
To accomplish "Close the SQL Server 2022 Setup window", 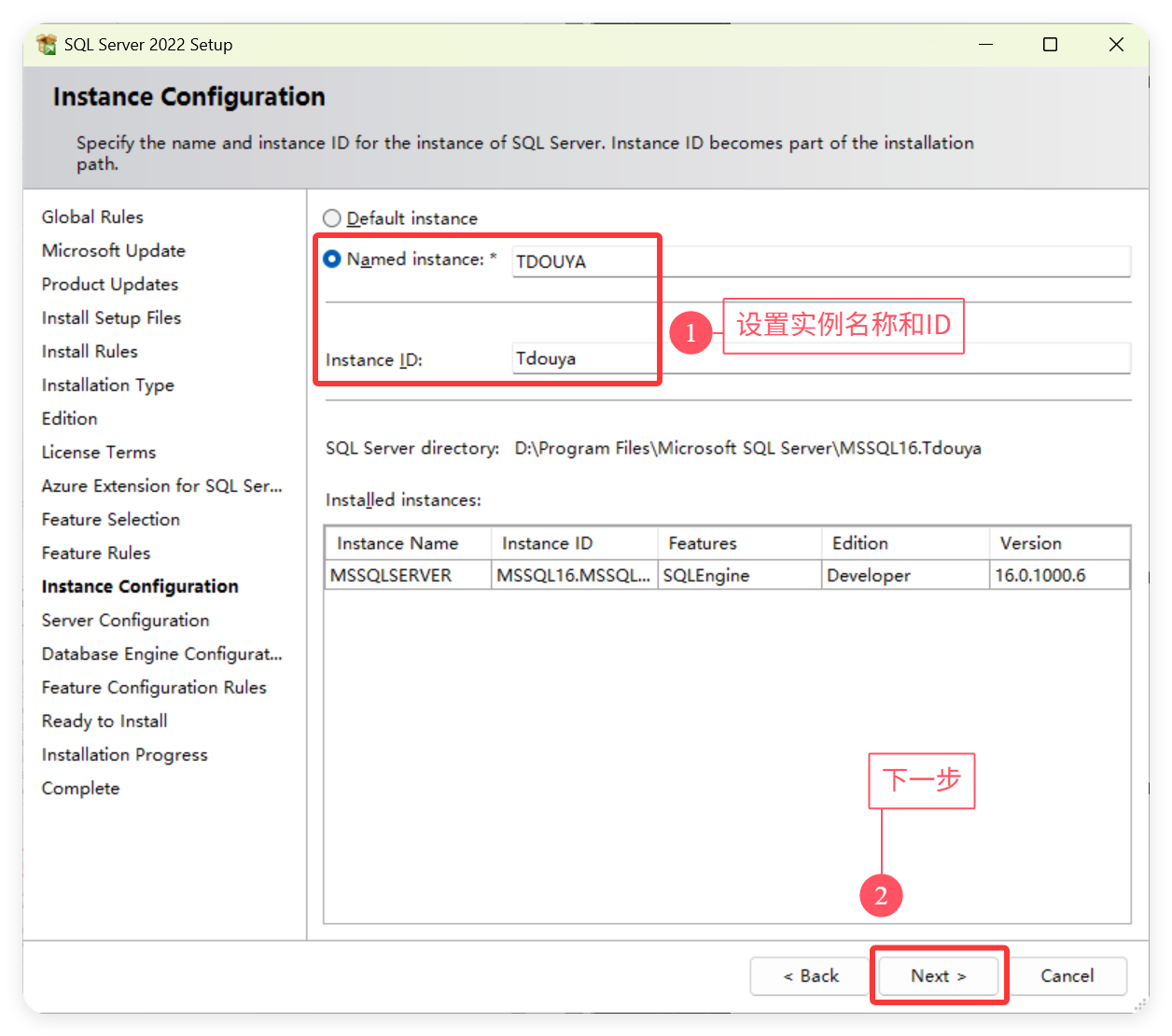I will 1116,44.
